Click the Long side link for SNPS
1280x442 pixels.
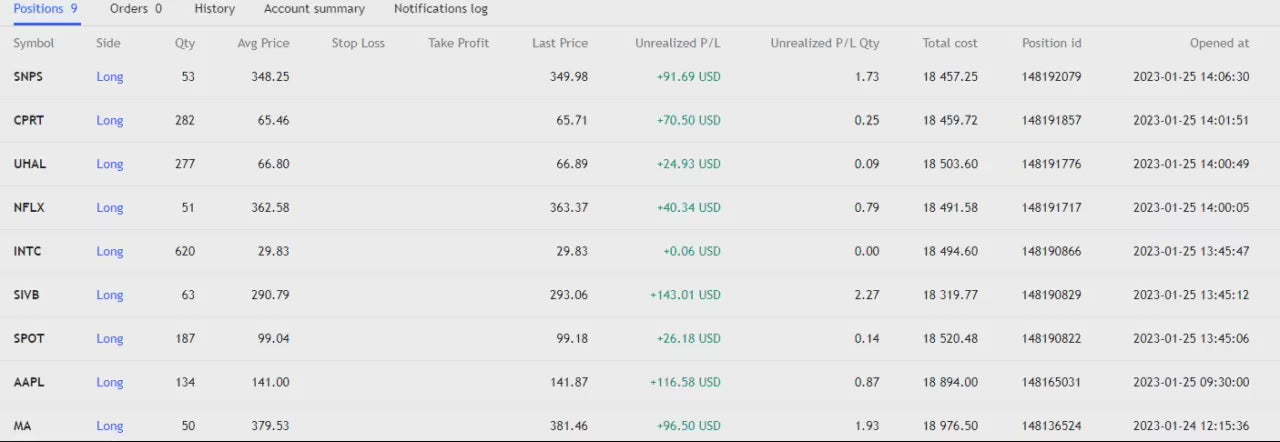click(x=110, y=77)
